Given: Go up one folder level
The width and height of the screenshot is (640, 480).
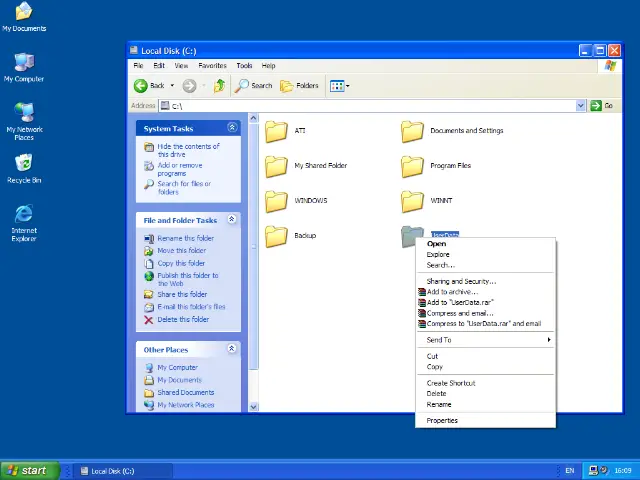Looking at the screenshot, I should 220,86.
